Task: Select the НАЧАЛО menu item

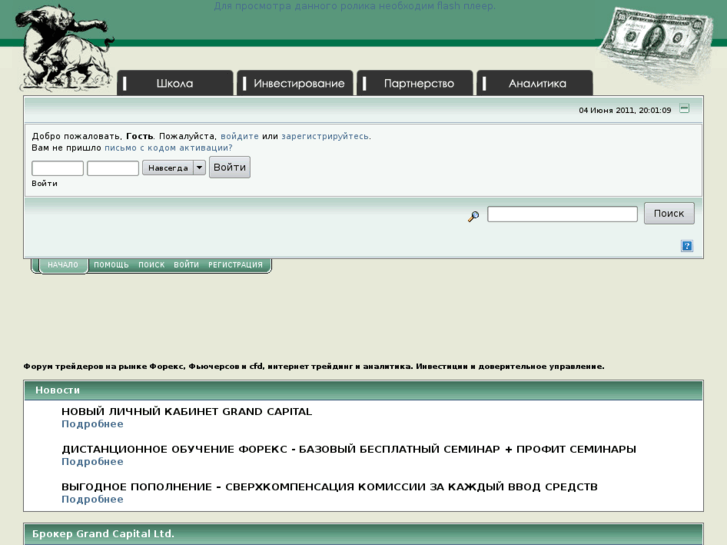Action: 63,265
